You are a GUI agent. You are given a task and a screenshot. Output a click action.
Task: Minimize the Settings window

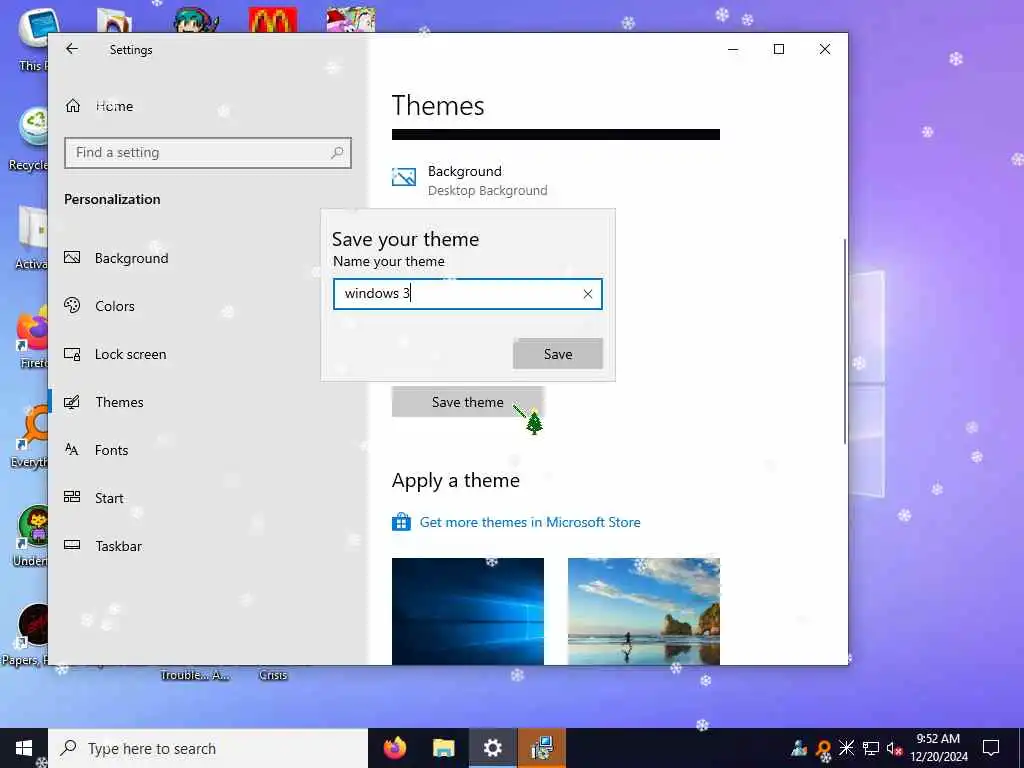point(733,49)
